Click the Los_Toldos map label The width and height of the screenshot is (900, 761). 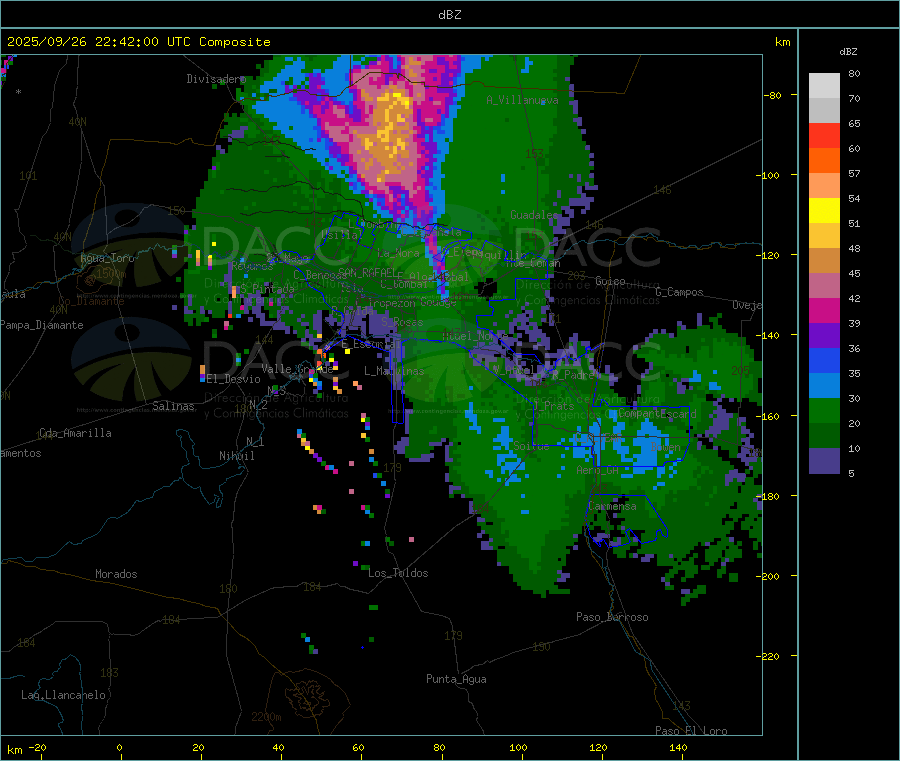coord(398,573)
